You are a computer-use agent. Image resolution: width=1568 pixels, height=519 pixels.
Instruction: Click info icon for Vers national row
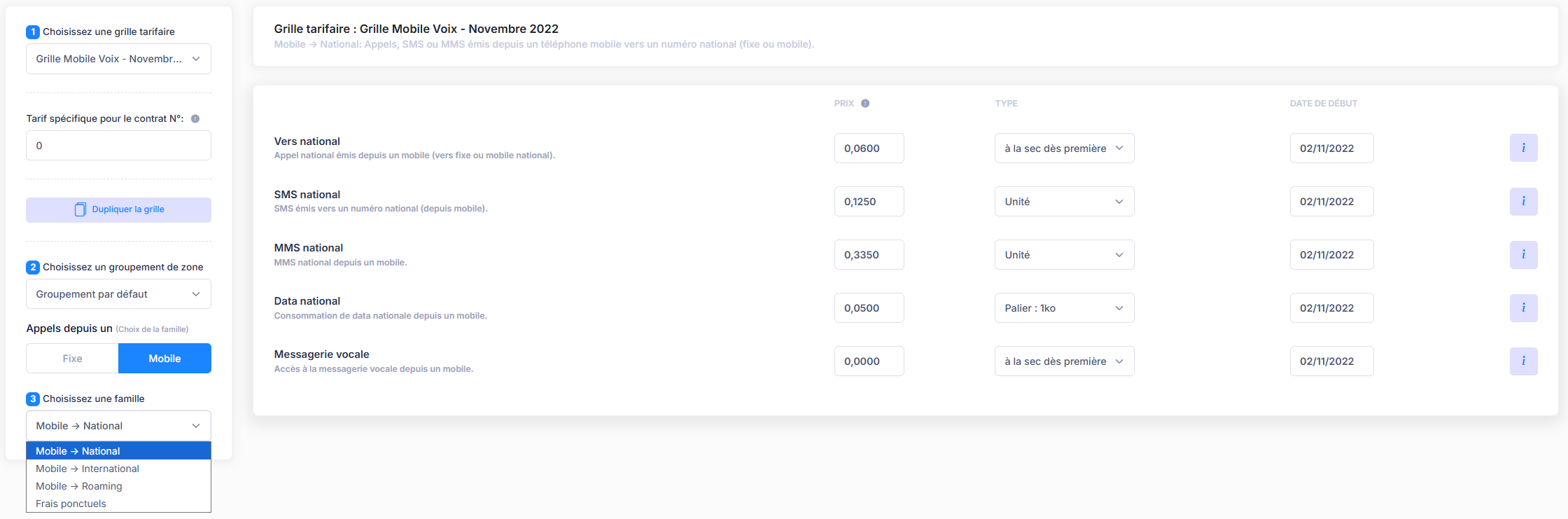click(x=1523, y=148)
